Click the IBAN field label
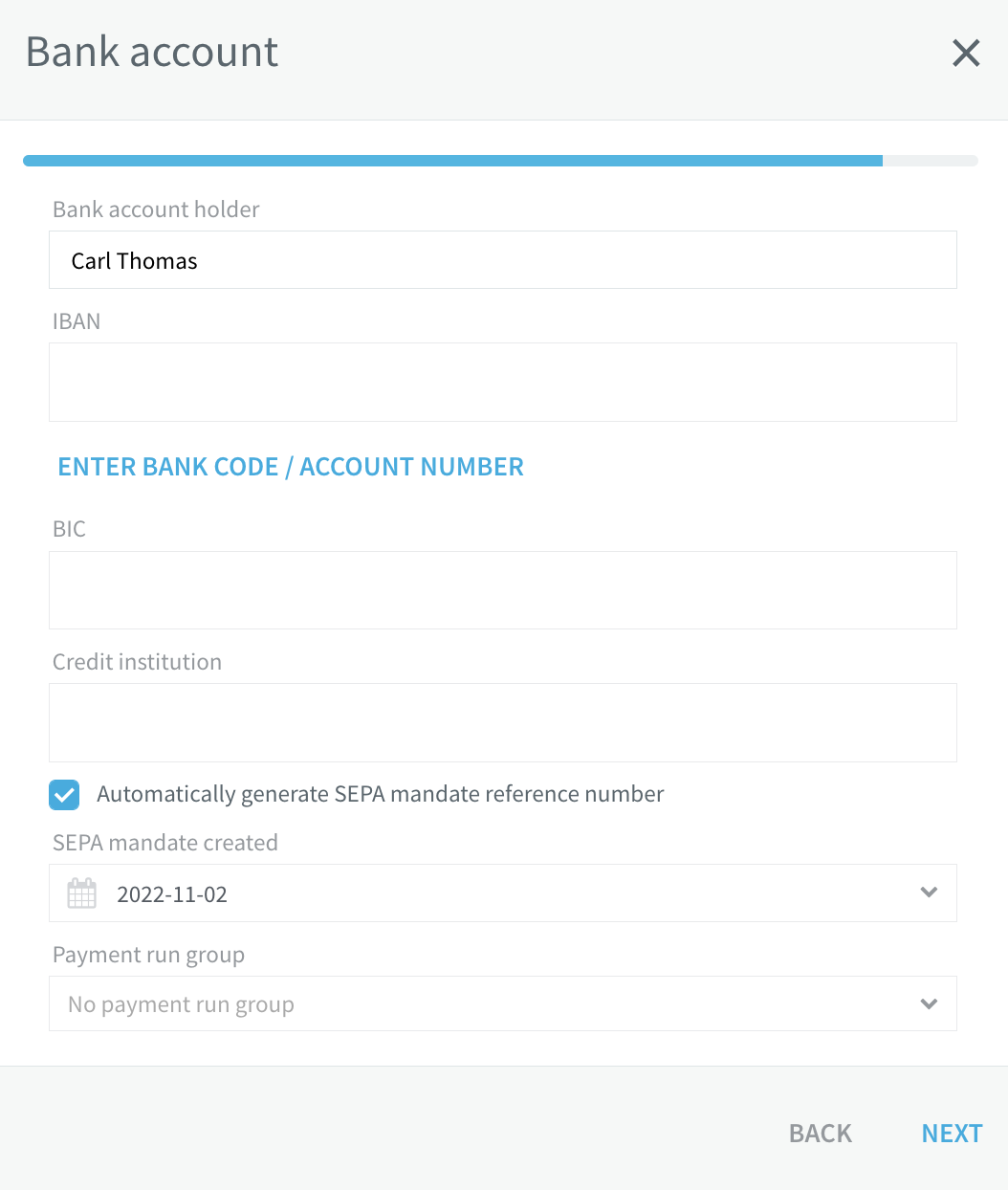 tap(77, 321)
